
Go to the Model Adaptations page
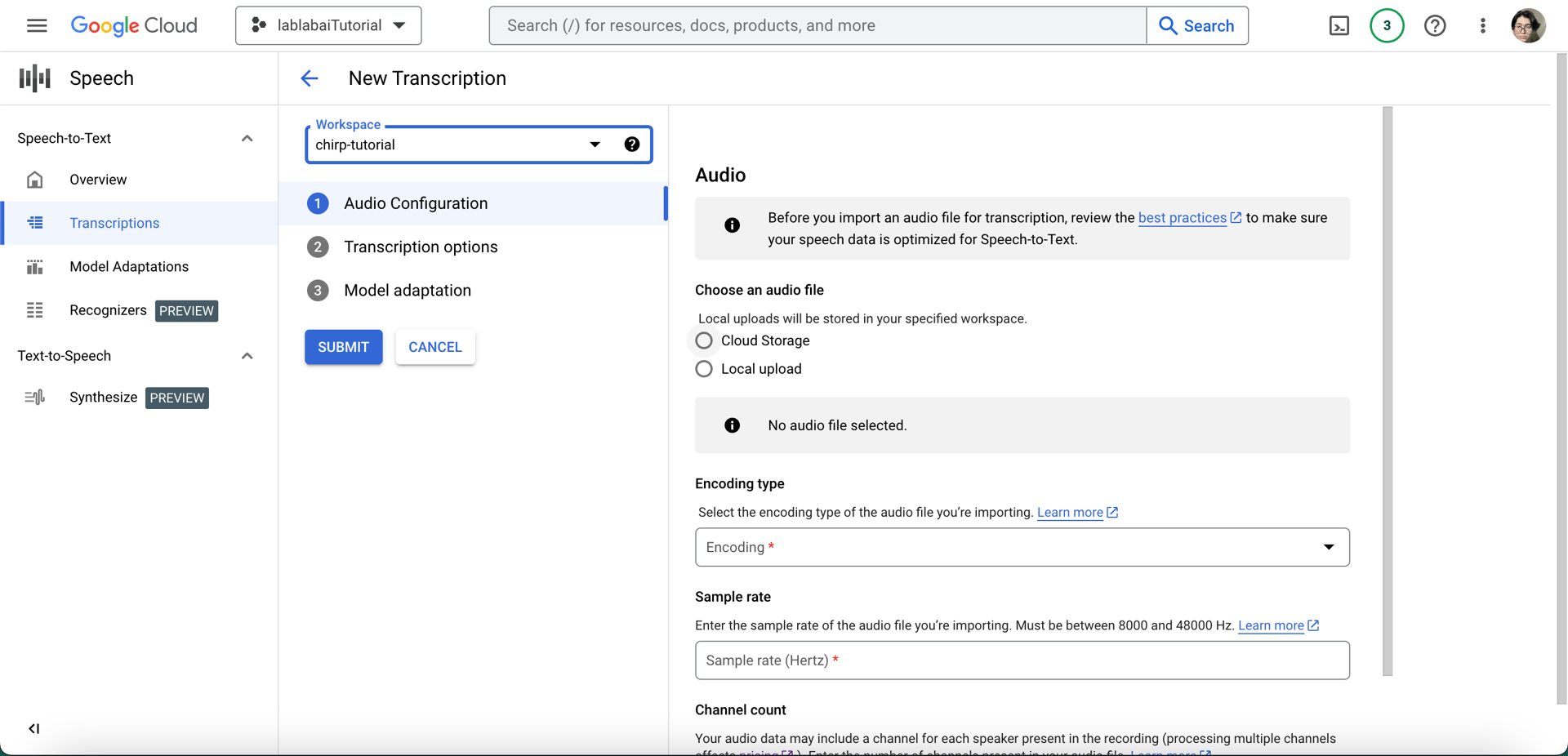coord(129,267)
